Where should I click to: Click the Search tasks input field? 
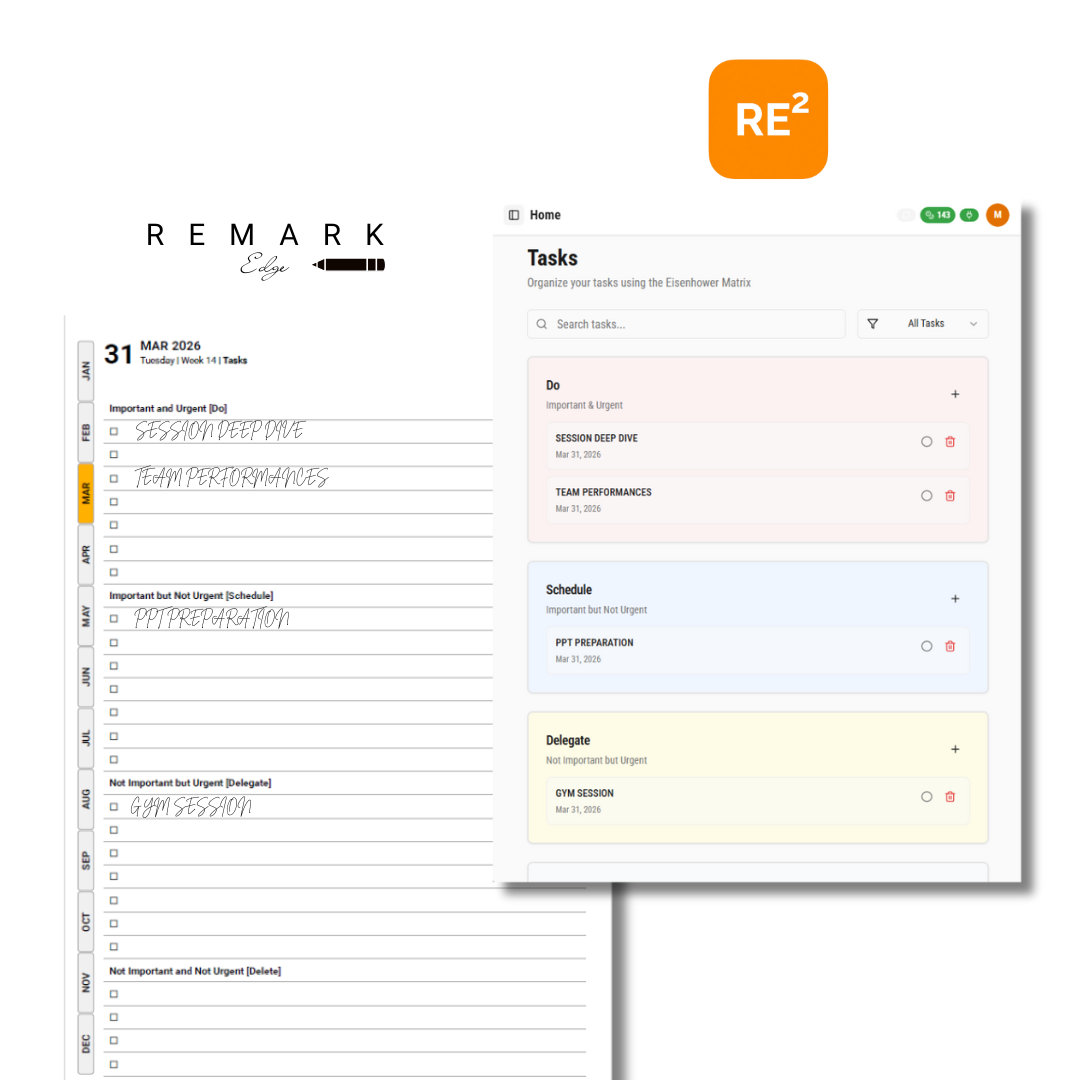pos(685,323)
